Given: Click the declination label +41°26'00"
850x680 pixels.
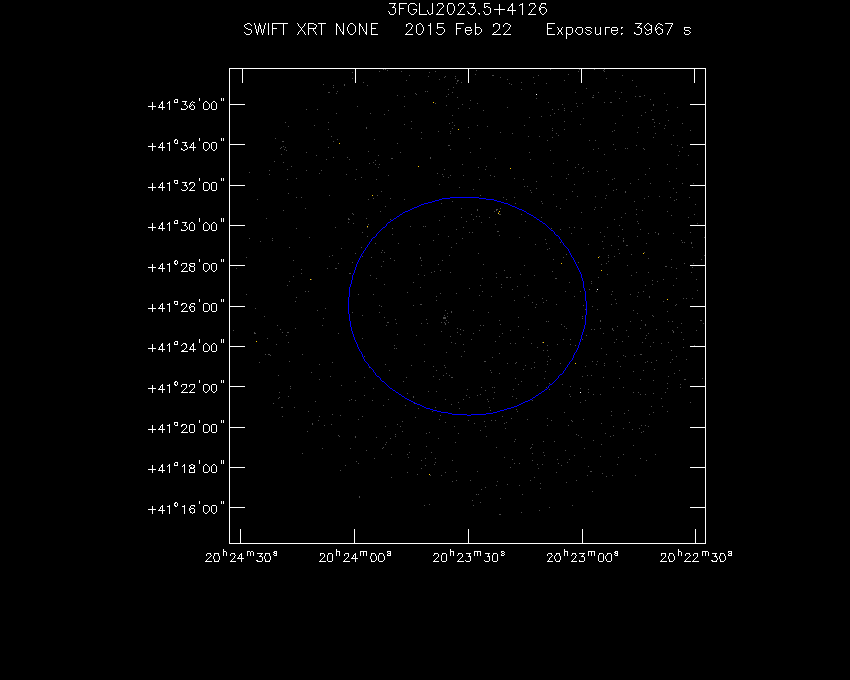Looking at the screenshot, I should (186, 307).
